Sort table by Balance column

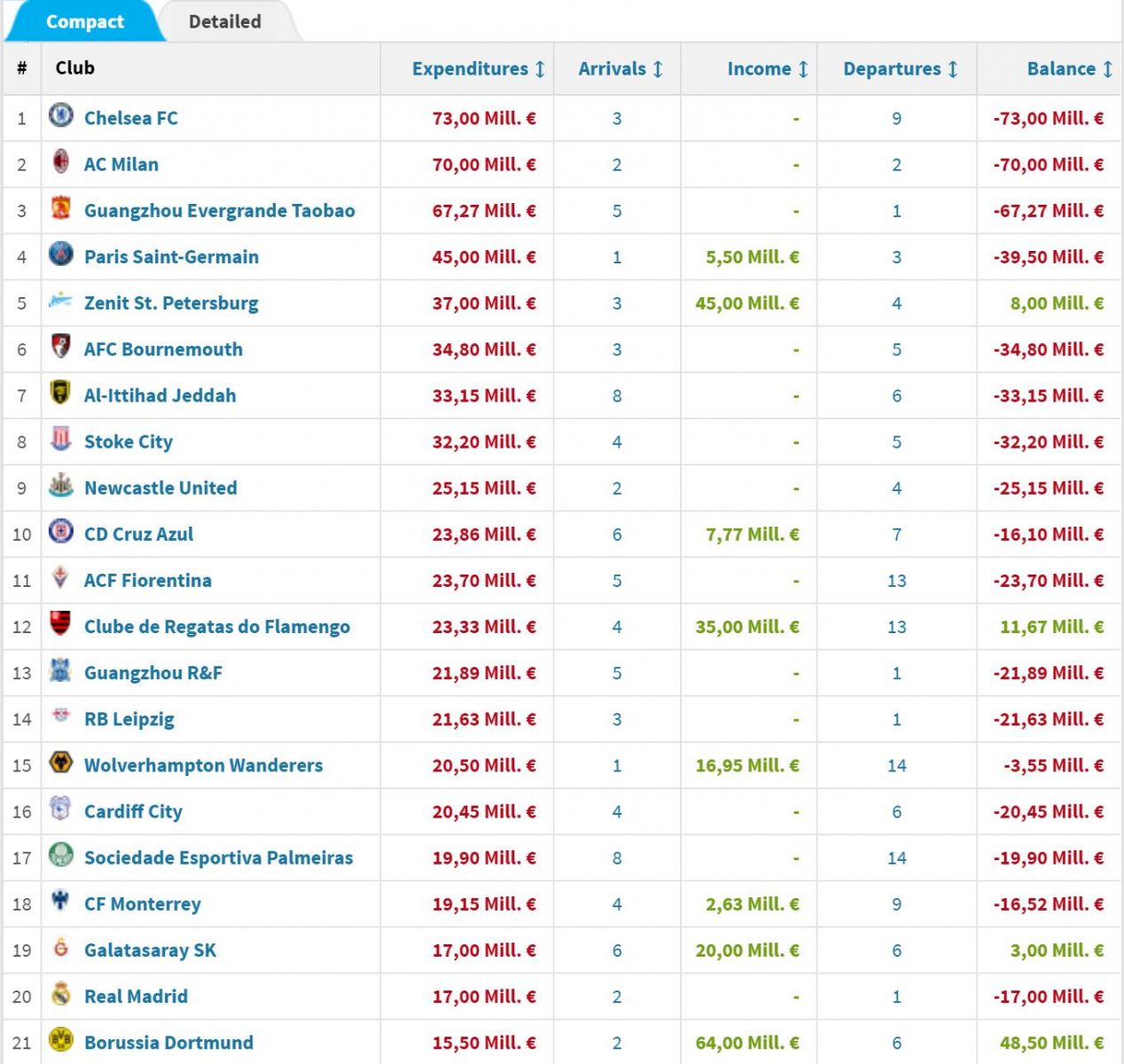[1069, 69]
